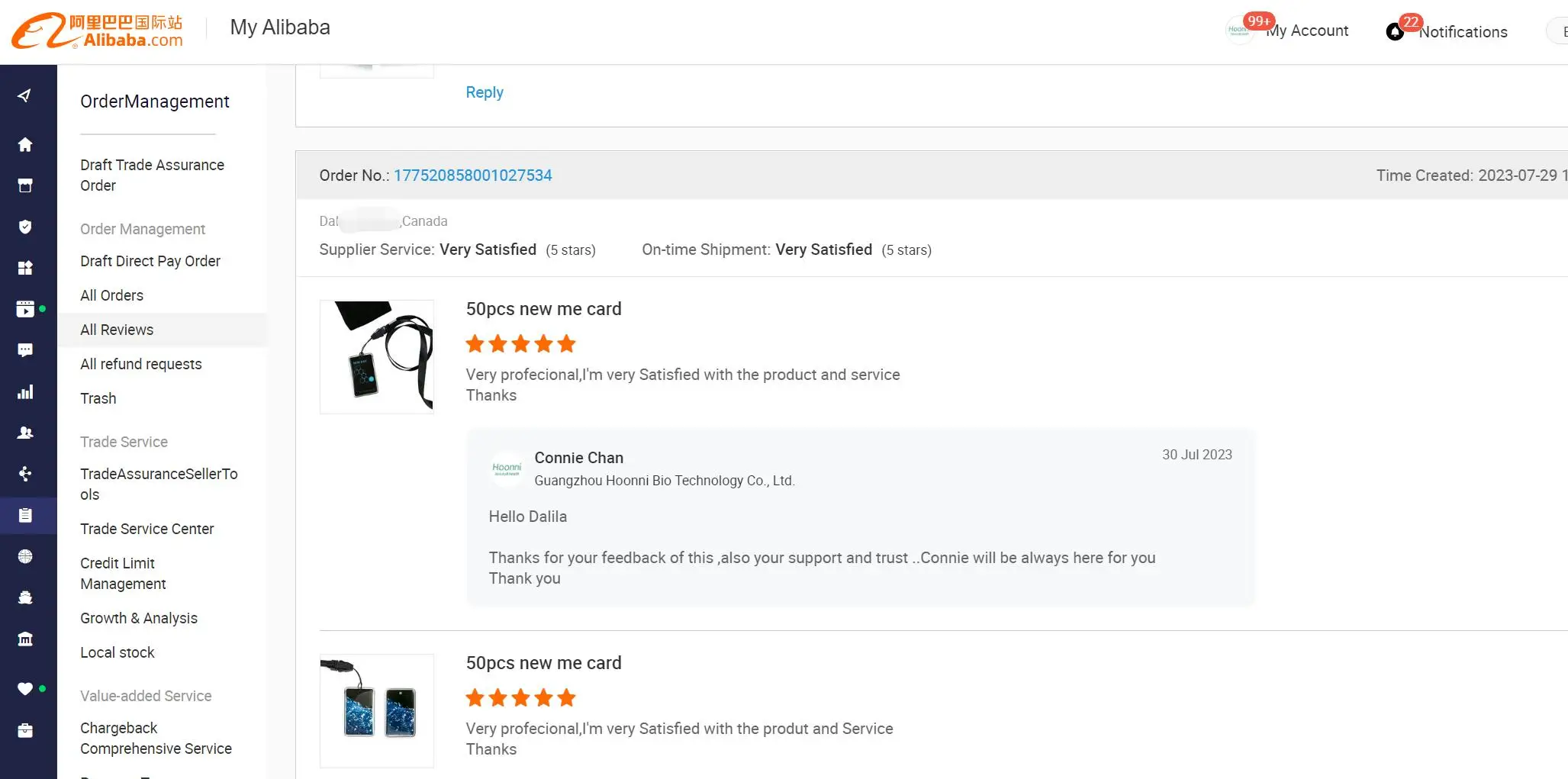
Task: Click the shield checkmark sidebar icon
Action: pyautogui.click(x=25, y=227)
